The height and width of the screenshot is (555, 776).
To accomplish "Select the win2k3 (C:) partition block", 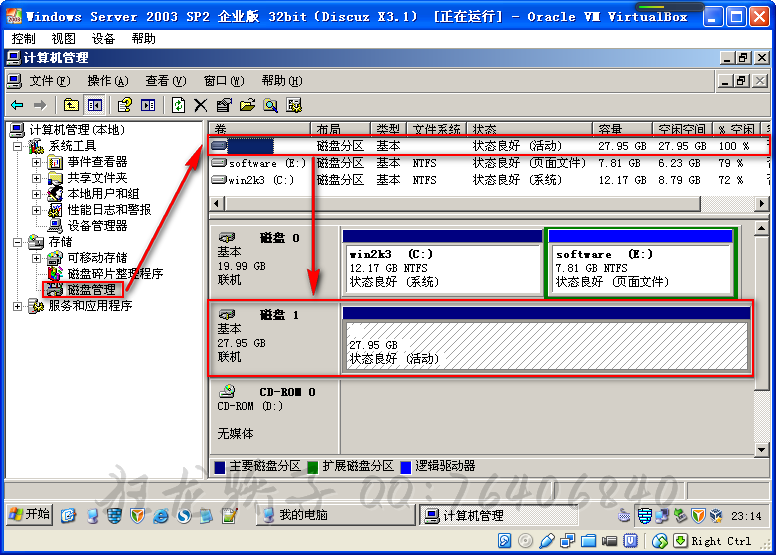I will click(x=442, y=263).
